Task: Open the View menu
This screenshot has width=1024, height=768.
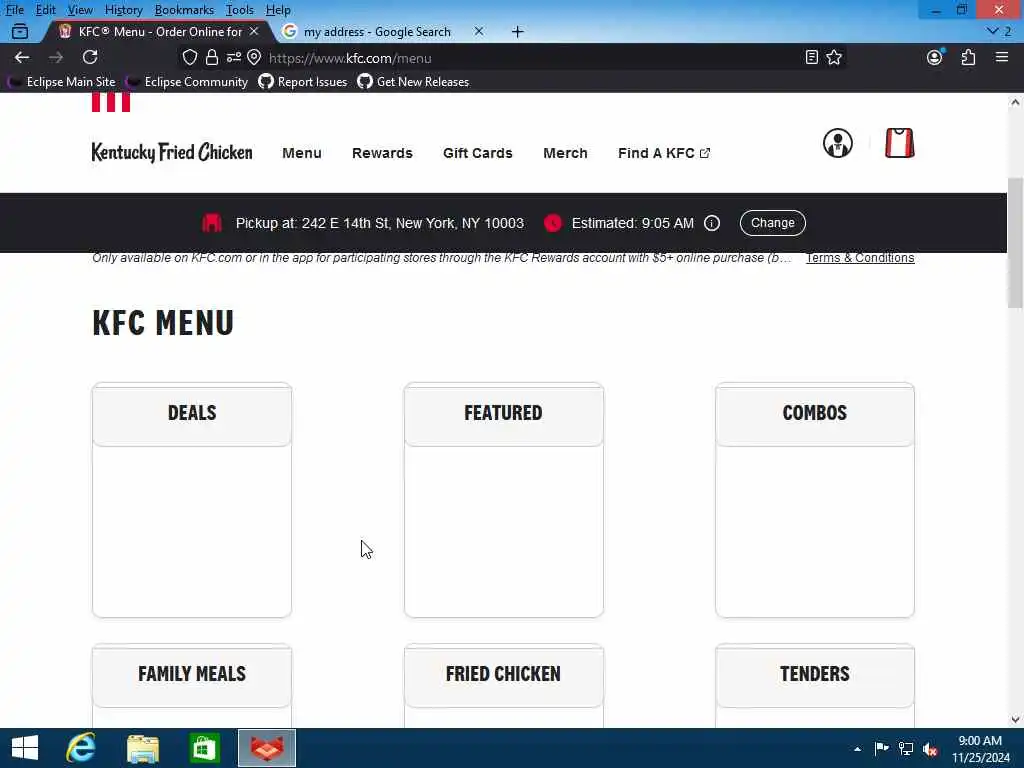Action: coord(80,10)
